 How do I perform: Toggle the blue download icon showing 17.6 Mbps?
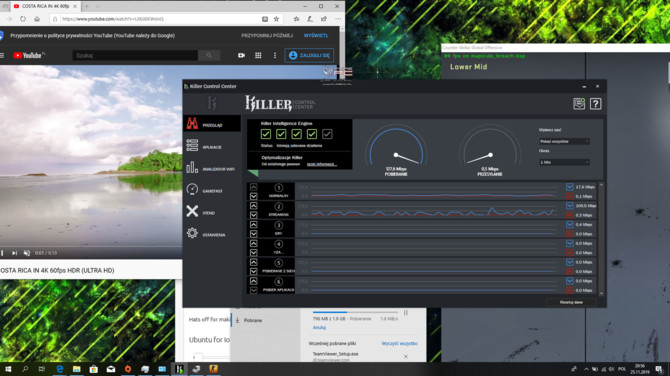[x=570, y=187]
